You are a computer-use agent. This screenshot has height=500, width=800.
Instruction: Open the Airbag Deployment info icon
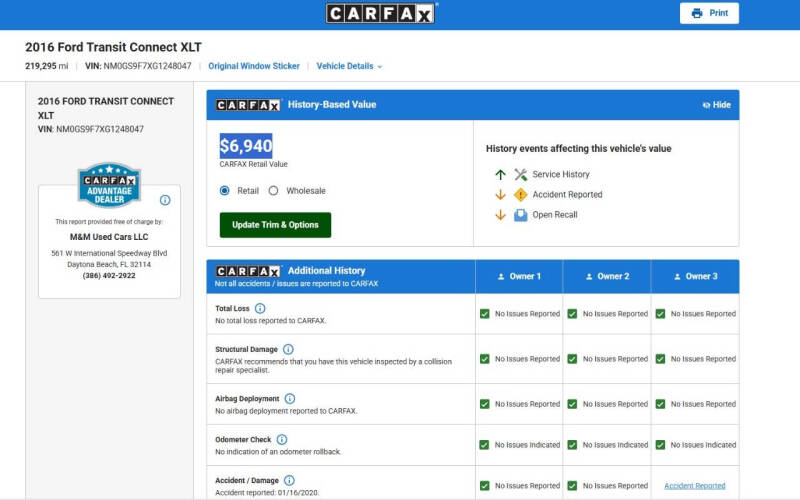click(x=290, y=398)
